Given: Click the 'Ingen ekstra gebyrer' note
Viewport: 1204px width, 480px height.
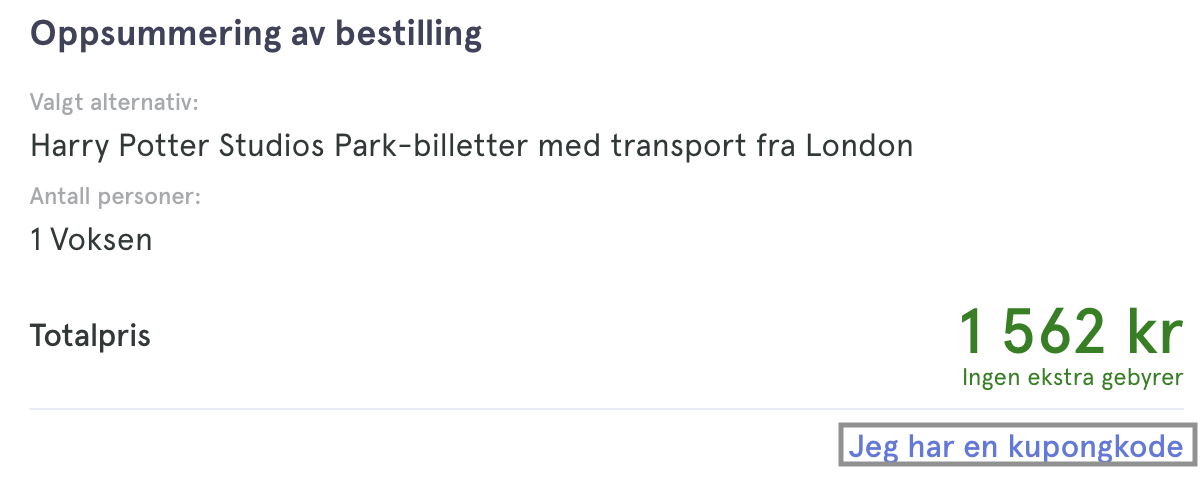Looking at the screenshot, I should click(x=1073, y=378).
